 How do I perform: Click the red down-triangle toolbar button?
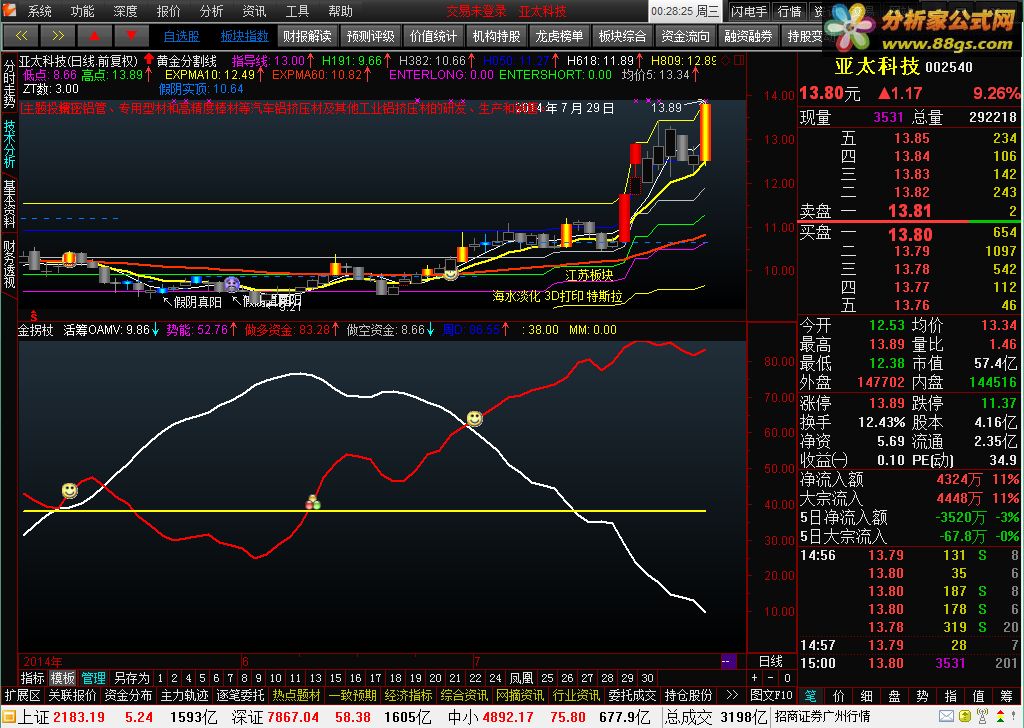tap(131, 36)
